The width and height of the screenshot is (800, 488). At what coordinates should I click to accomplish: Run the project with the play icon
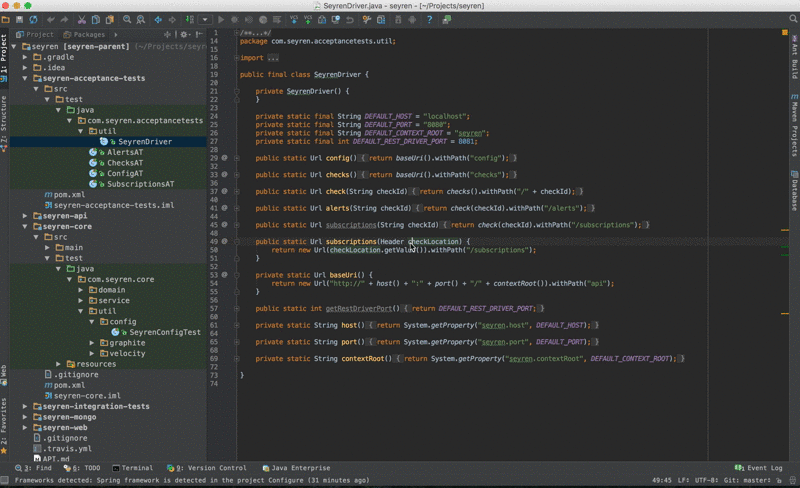pos(221,19)
